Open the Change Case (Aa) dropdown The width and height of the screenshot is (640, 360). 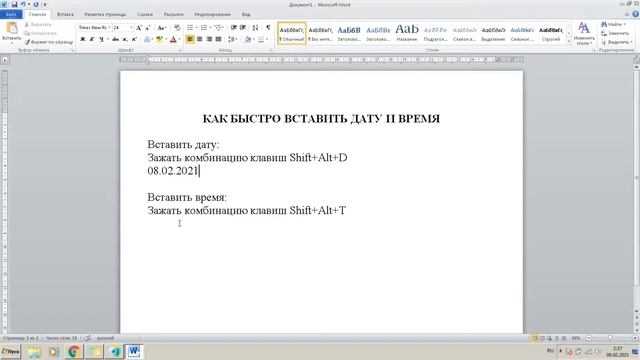pos(162,28)
